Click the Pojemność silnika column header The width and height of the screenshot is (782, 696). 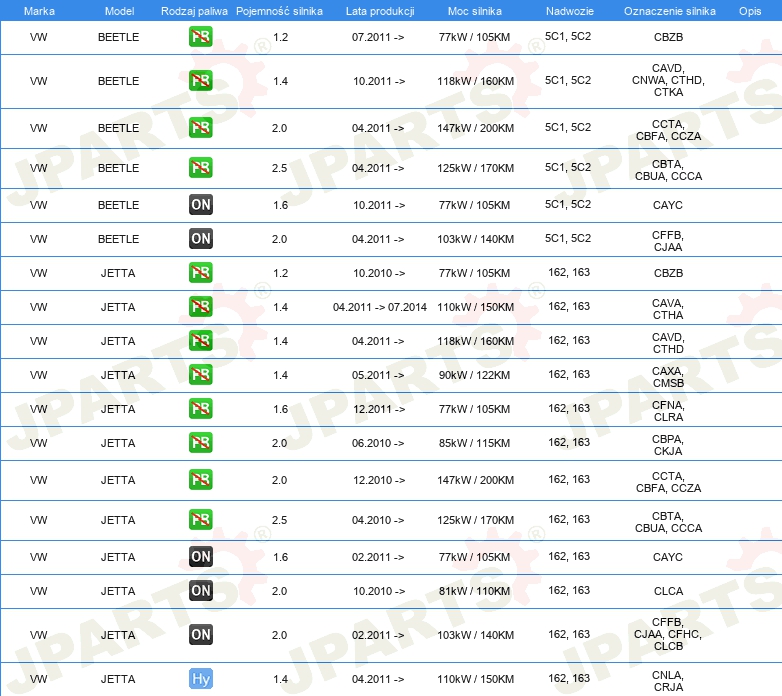[280, 10]
